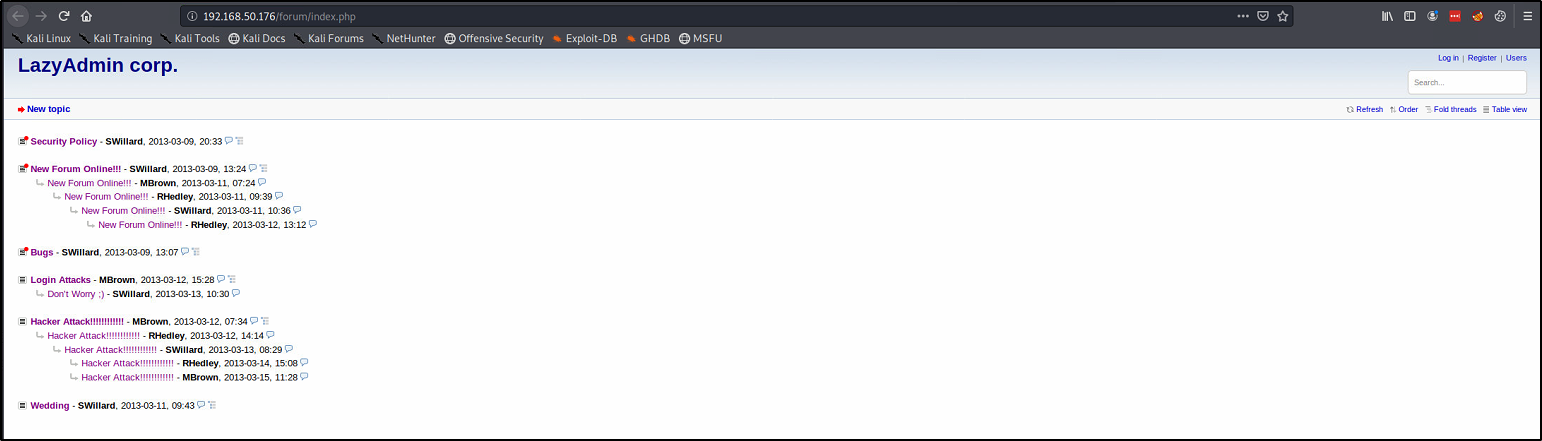Open the cookie extension icon

pyautogui.click(x=1500, y=16)
